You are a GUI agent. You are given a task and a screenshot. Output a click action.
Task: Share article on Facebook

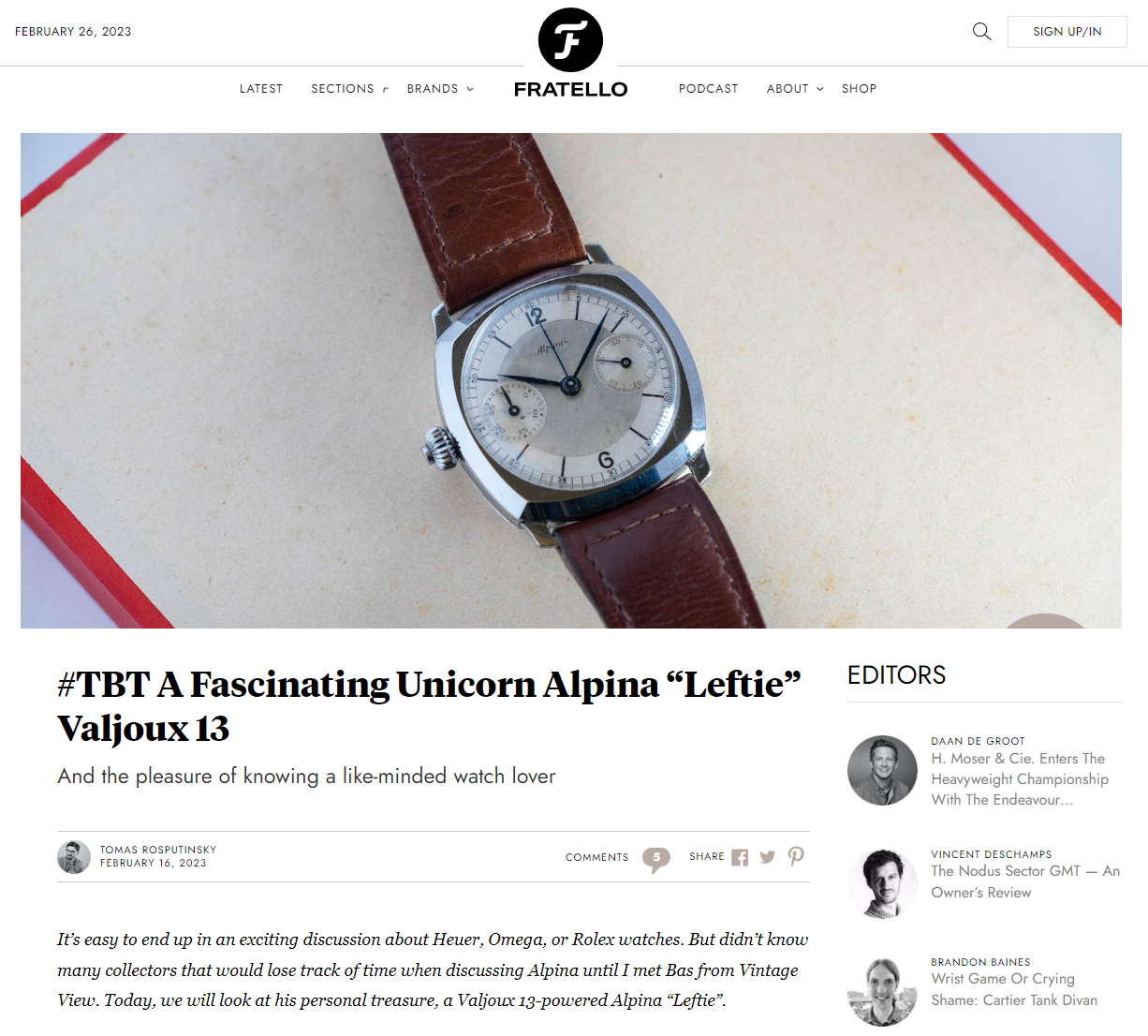(740, 857)
